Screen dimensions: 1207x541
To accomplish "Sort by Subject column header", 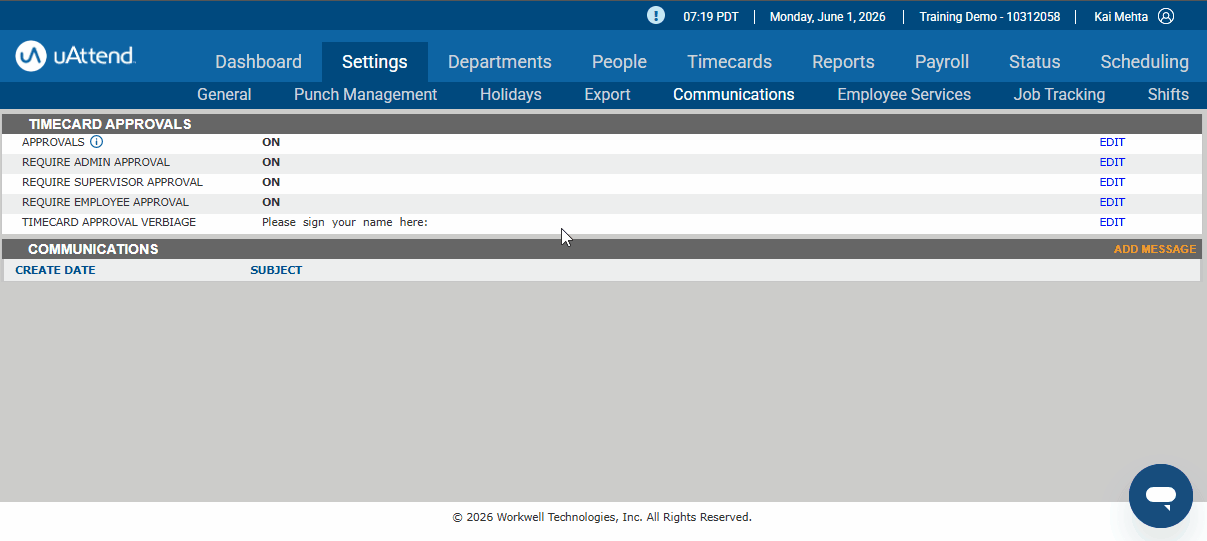I will coord(276,270).
